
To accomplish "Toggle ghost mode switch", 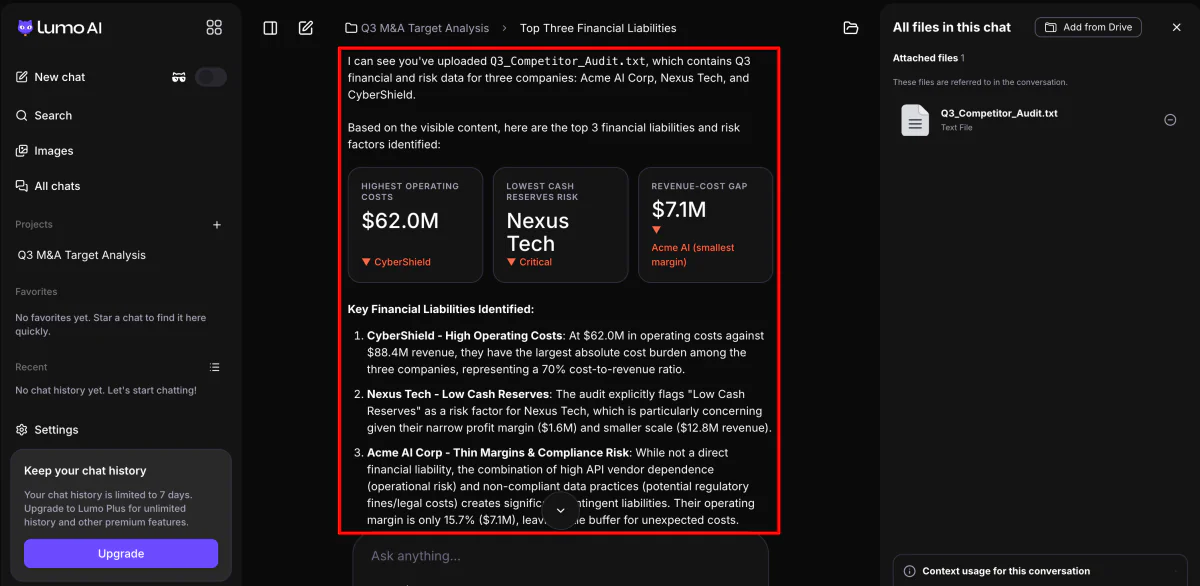I will (x=211, y=77).
